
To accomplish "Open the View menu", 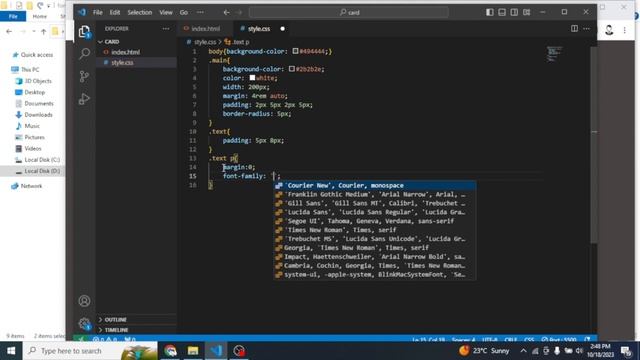I will point(166,12).
